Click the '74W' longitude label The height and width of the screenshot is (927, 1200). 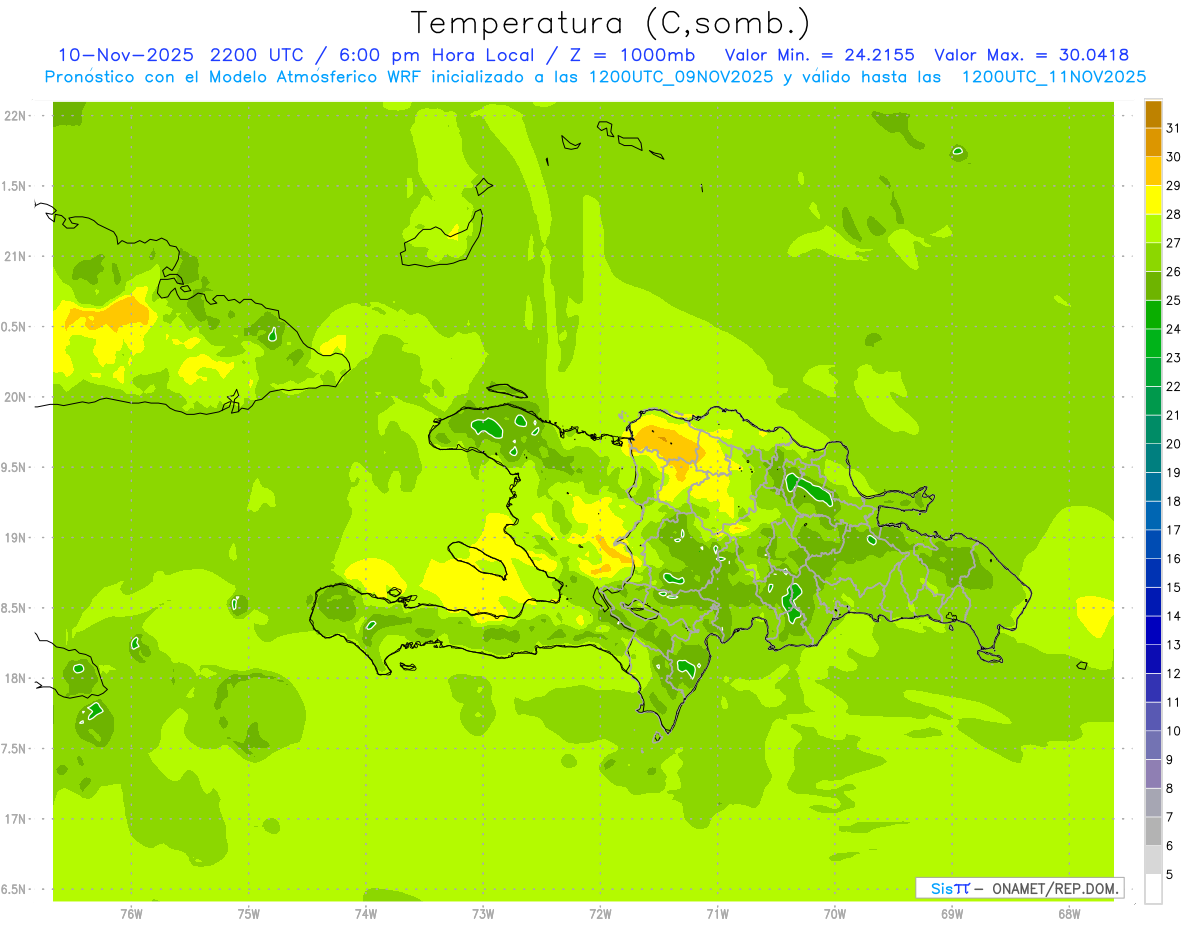(365, 913)
